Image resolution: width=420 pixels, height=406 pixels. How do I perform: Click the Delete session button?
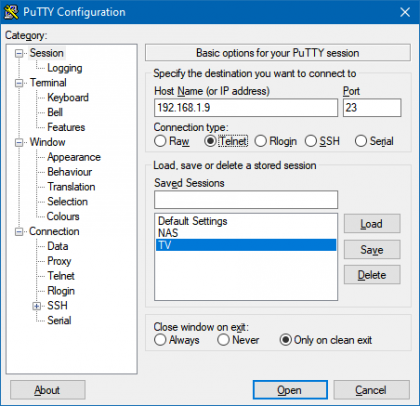tap(372, 275)
